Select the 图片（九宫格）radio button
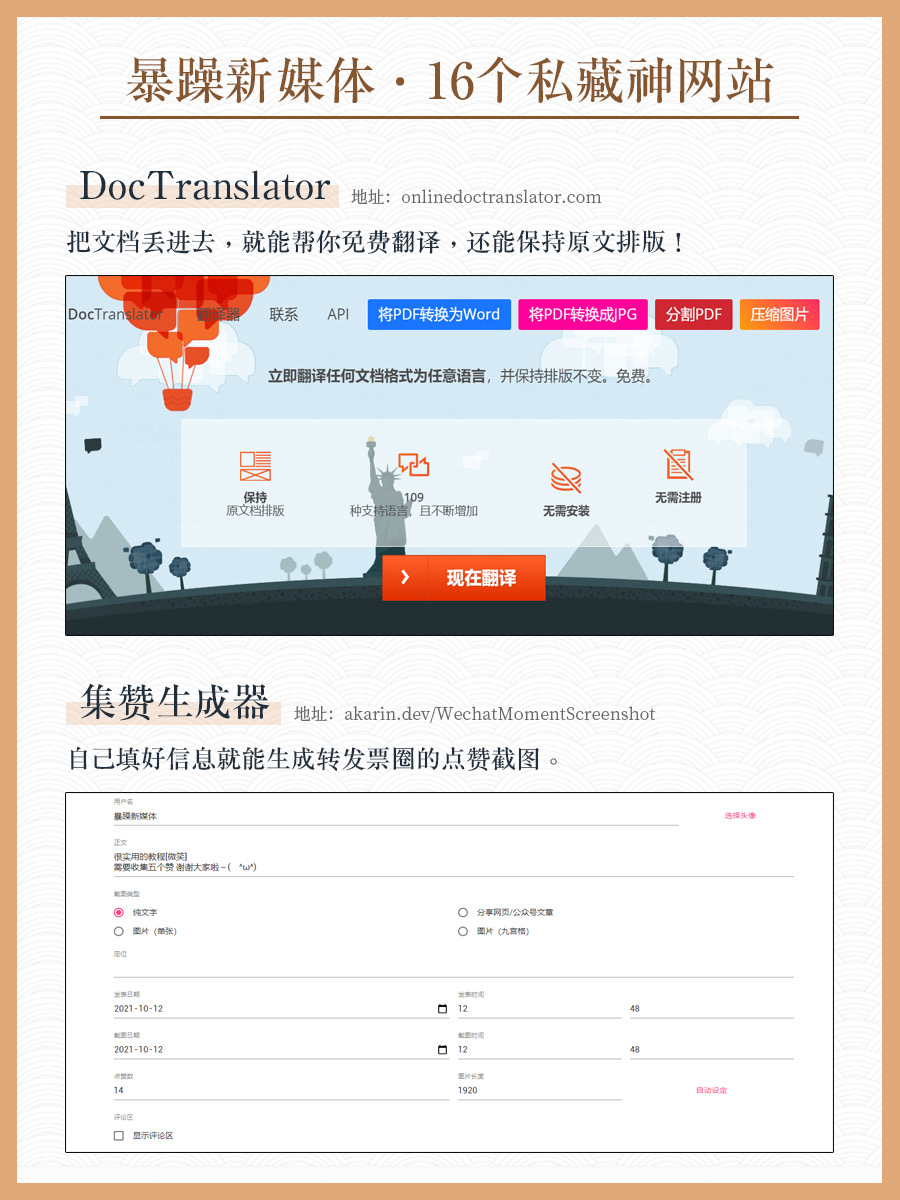900x1200 pixels. [x=463, y=931]
